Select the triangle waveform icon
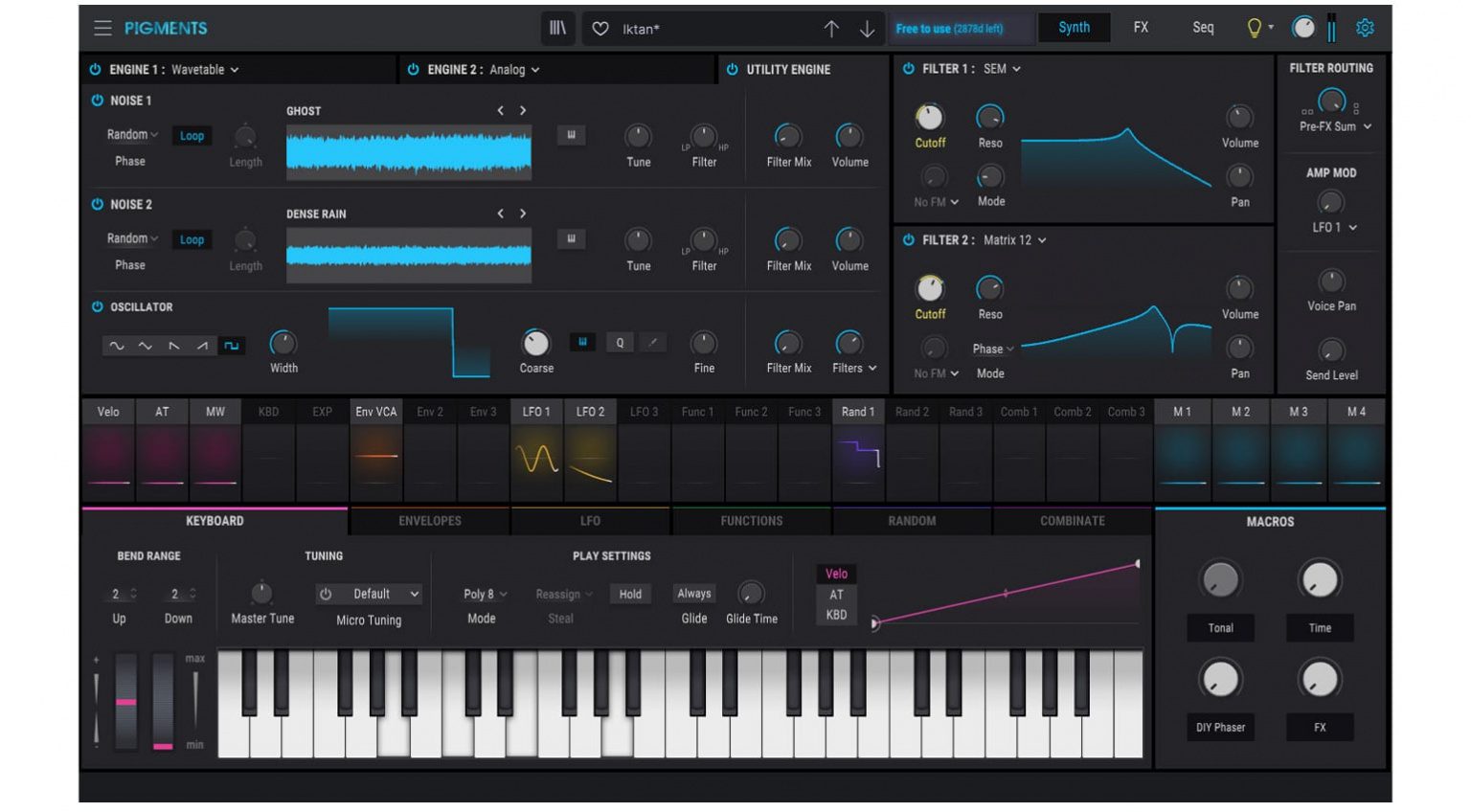The height and width of the screenshot is (812, 1471). click(x=146, y=346)
